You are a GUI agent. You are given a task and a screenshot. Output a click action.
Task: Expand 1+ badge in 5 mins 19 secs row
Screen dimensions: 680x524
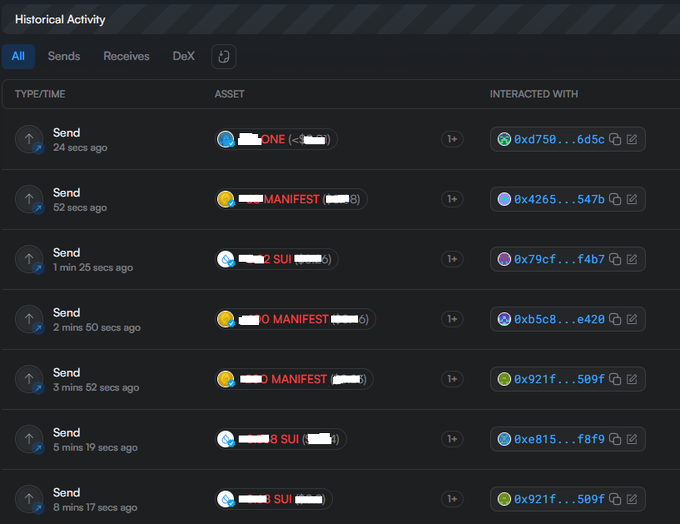(x=452, y=439)
